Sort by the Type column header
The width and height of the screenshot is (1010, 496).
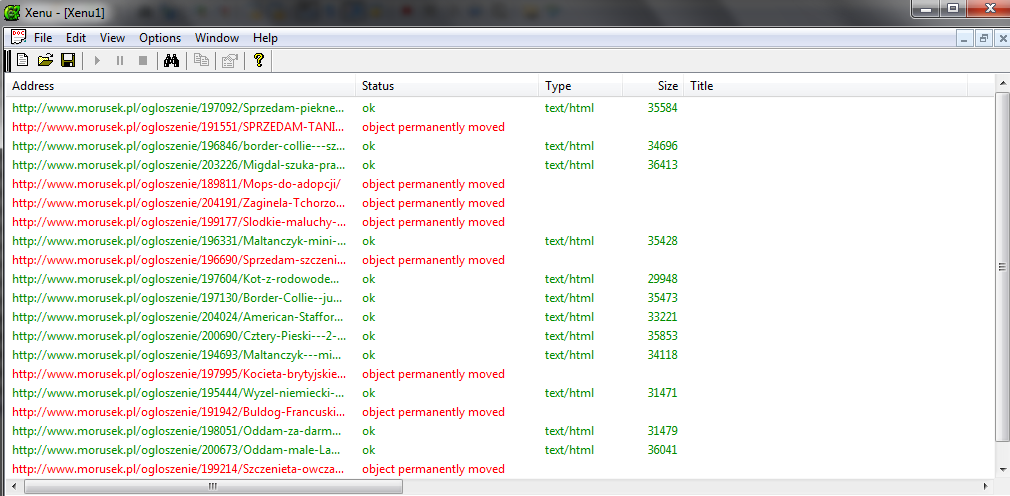pyautogui.click(x=580, y=86)
